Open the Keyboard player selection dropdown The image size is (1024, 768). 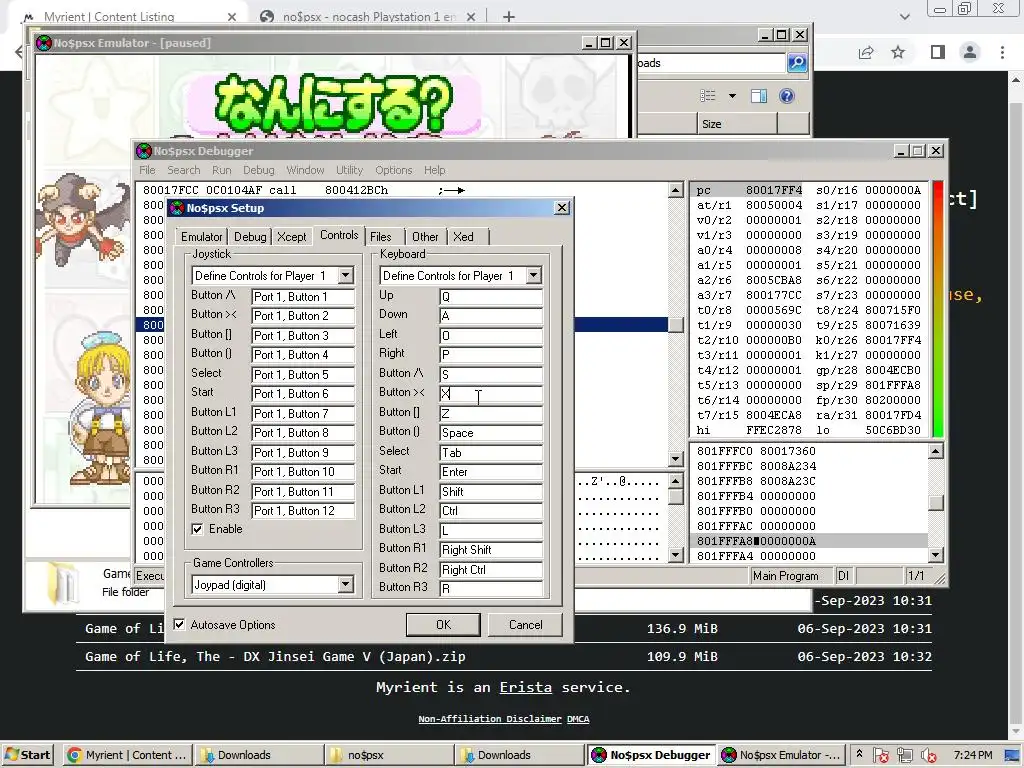[x=534, y=276]
